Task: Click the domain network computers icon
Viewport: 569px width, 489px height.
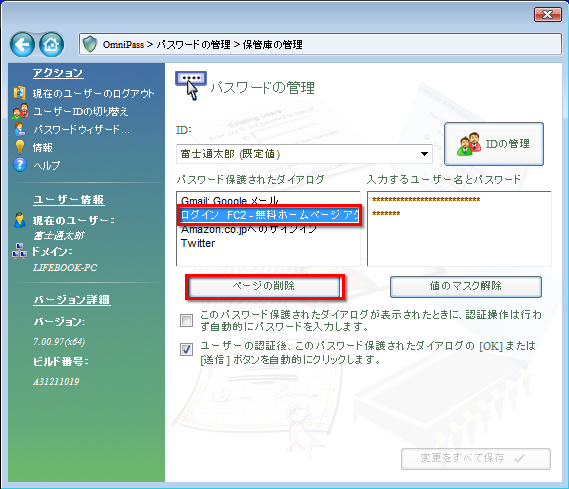Action: pyautogui.click(x=19, y=251)
